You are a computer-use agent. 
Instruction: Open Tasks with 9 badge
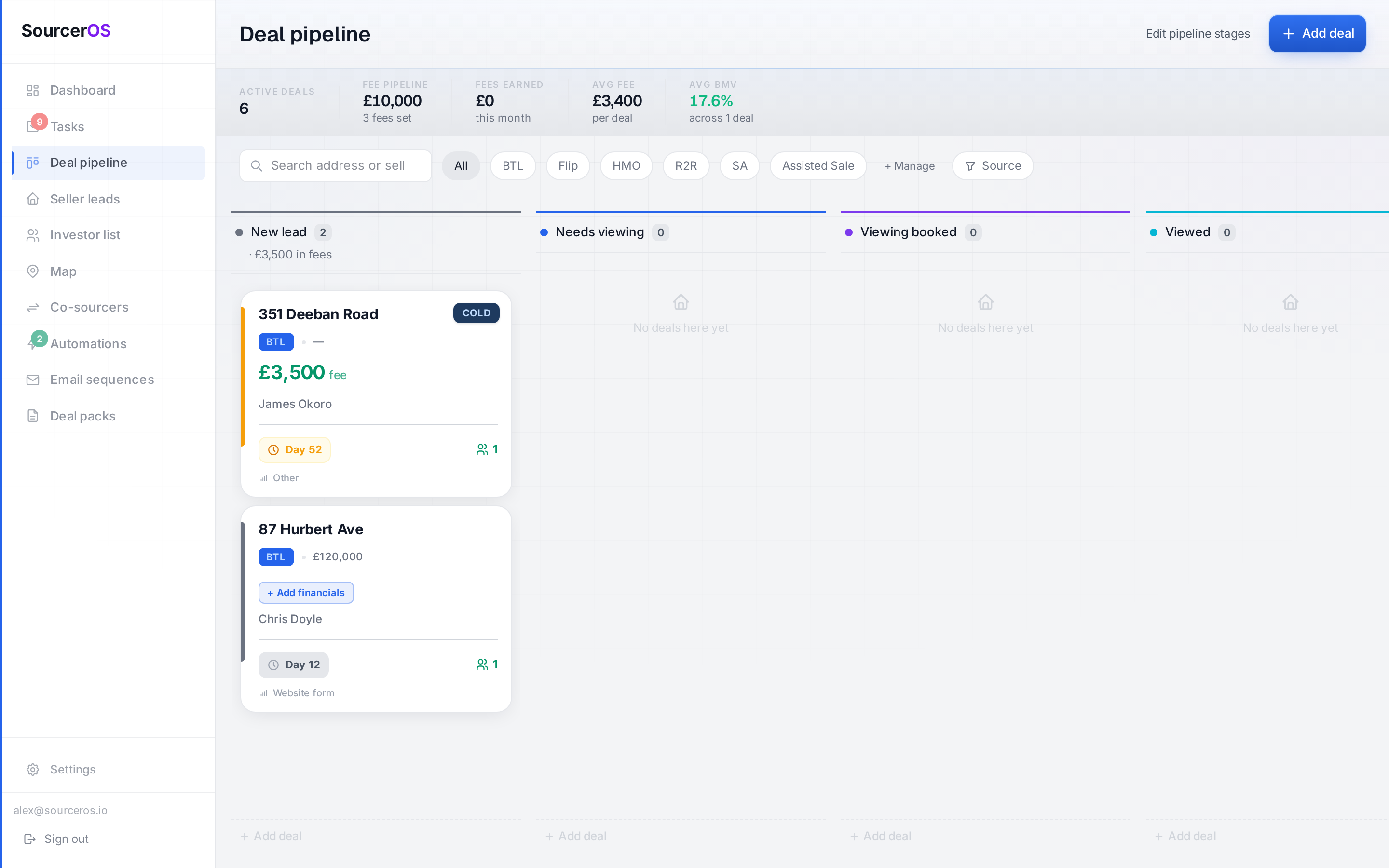click(108, 126)
